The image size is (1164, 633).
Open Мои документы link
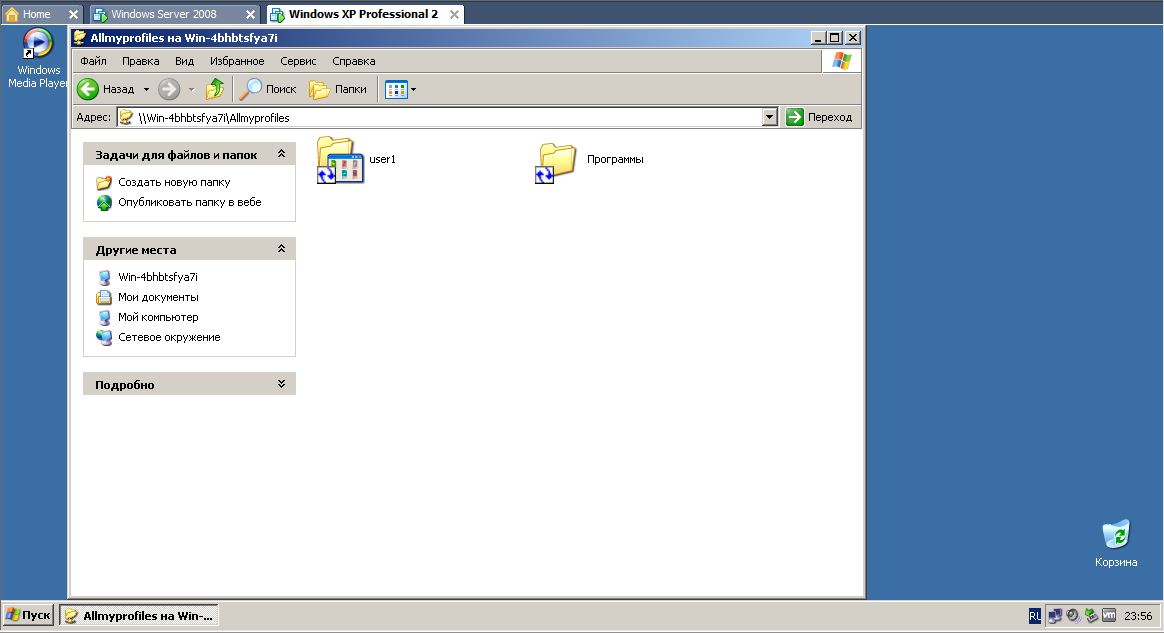point(158,297)
